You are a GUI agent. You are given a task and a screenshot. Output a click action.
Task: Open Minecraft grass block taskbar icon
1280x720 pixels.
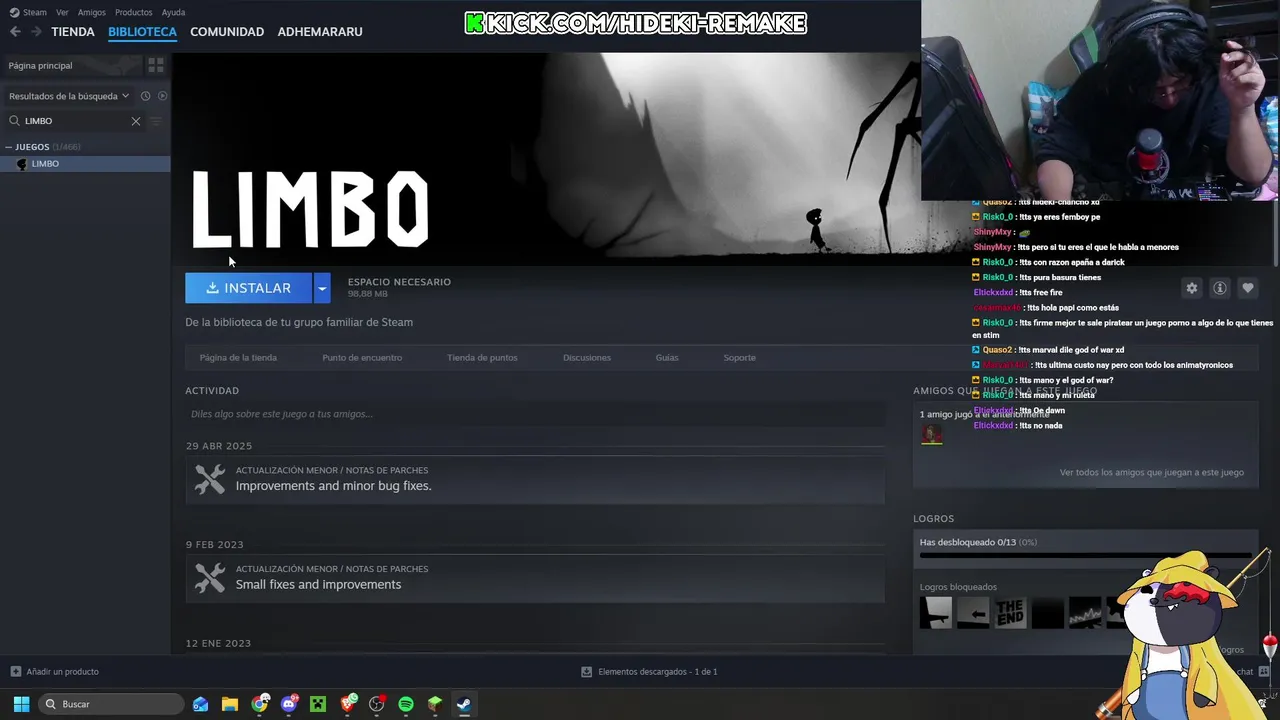435,704
